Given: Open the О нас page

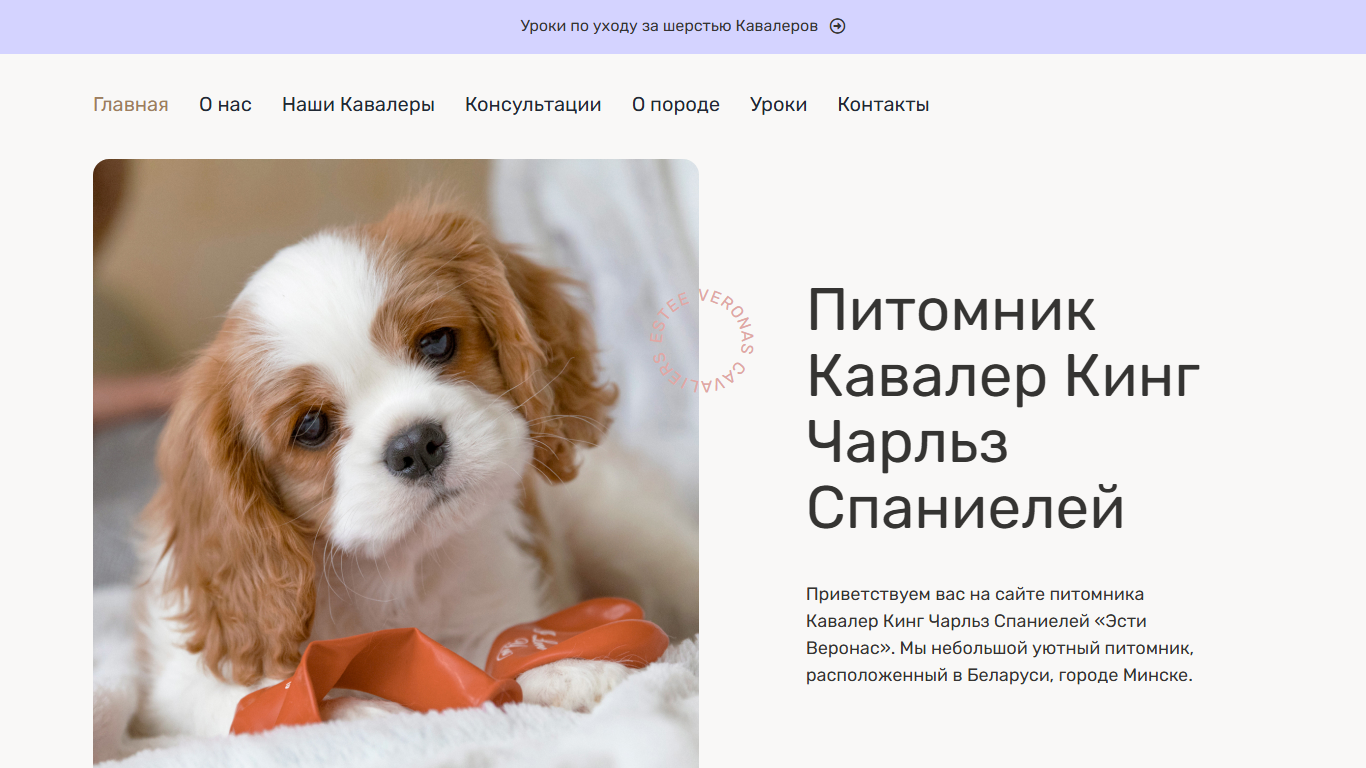Looking at the screenshot, I should pyautogui.click(x=225, y=104).
